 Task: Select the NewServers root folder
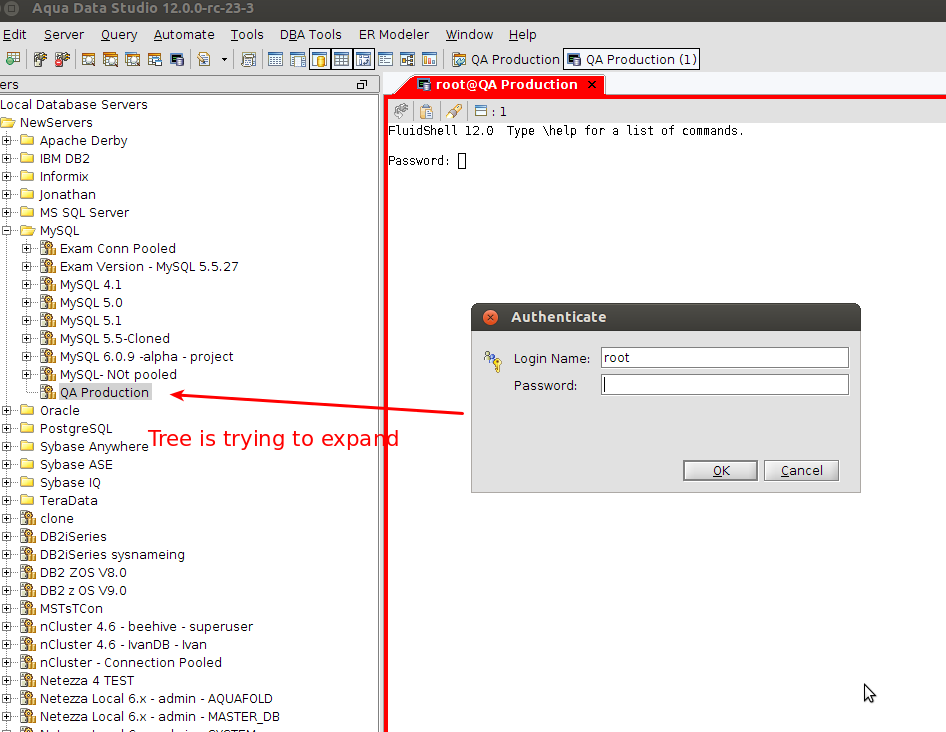pyautogui.click(x=56, y=123)
